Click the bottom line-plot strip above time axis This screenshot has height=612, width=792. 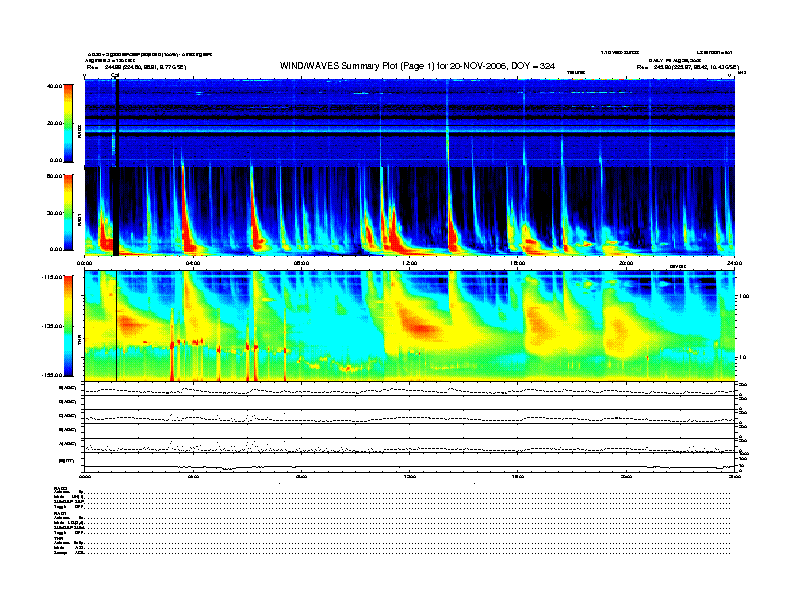point(409,462)
